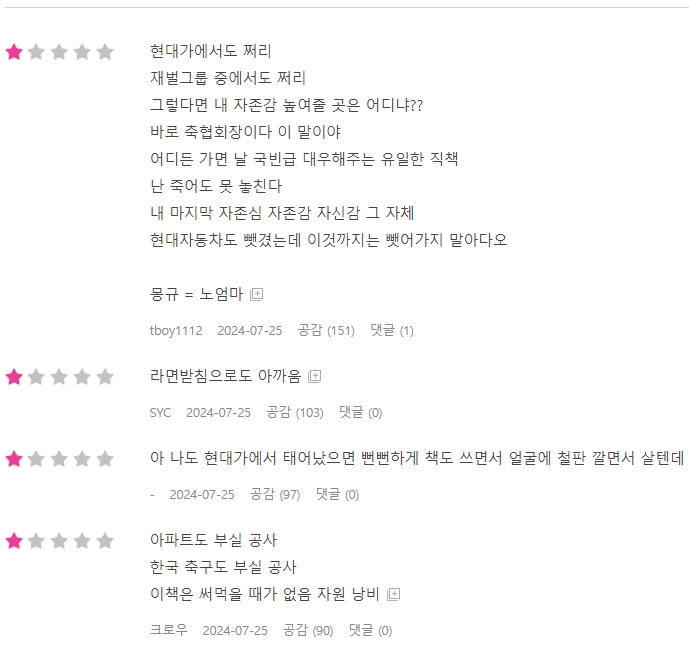Expand the '라면받침으로도 아까움' review
689x648 pixels.
(315, 376)
